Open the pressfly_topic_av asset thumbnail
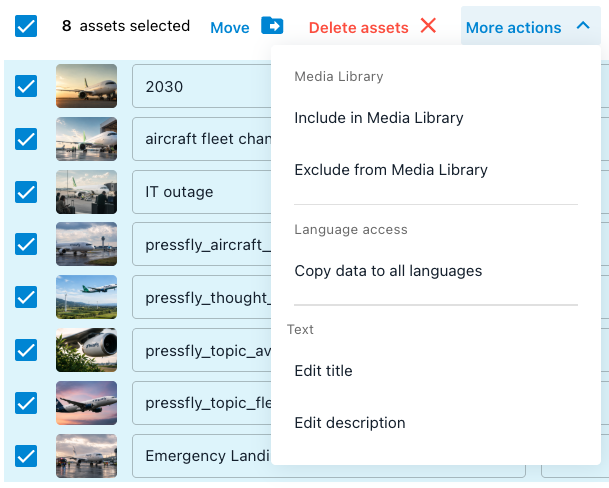This screenshot has height=488, width=609. pos(86,350)
